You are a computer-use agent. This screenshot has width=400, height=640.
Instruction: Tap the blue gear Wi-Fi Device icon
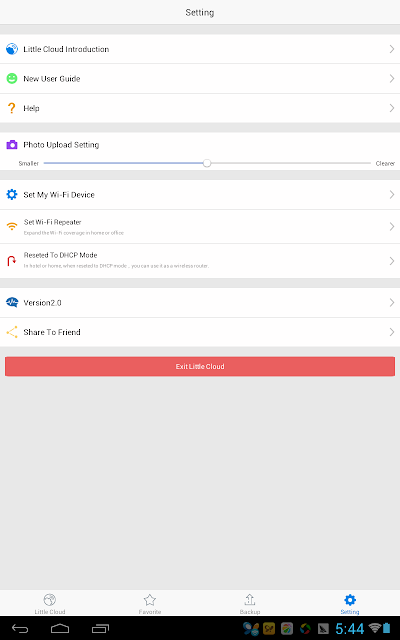pos(12,194)
